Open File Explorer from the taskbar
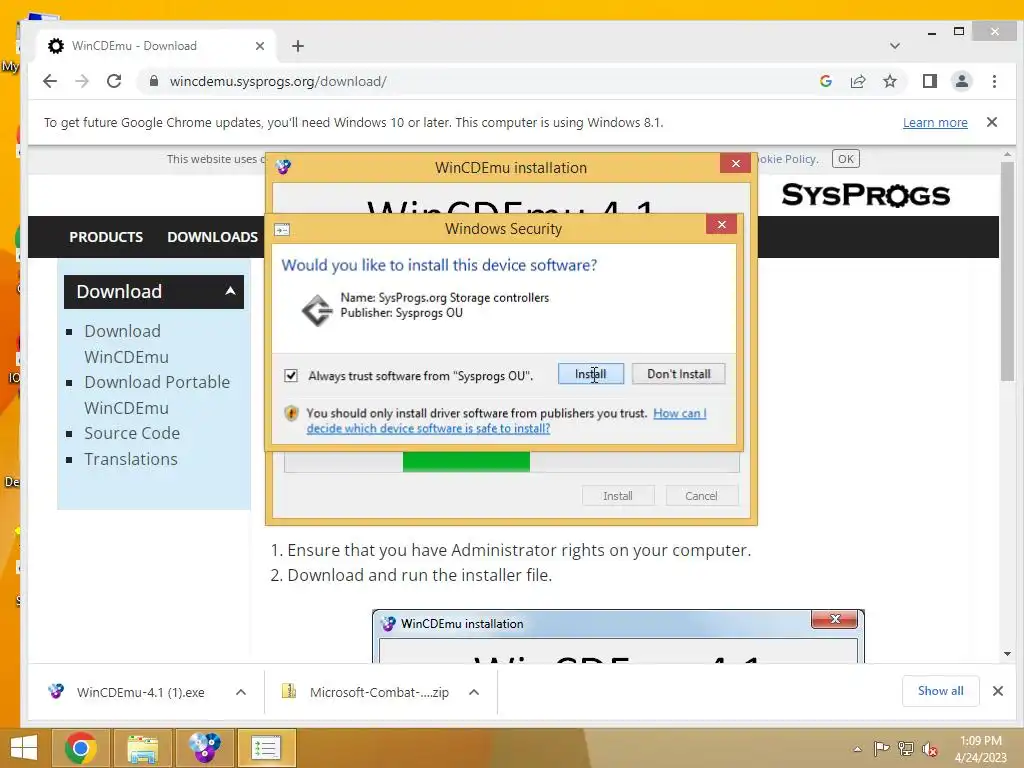 point(142,748)
